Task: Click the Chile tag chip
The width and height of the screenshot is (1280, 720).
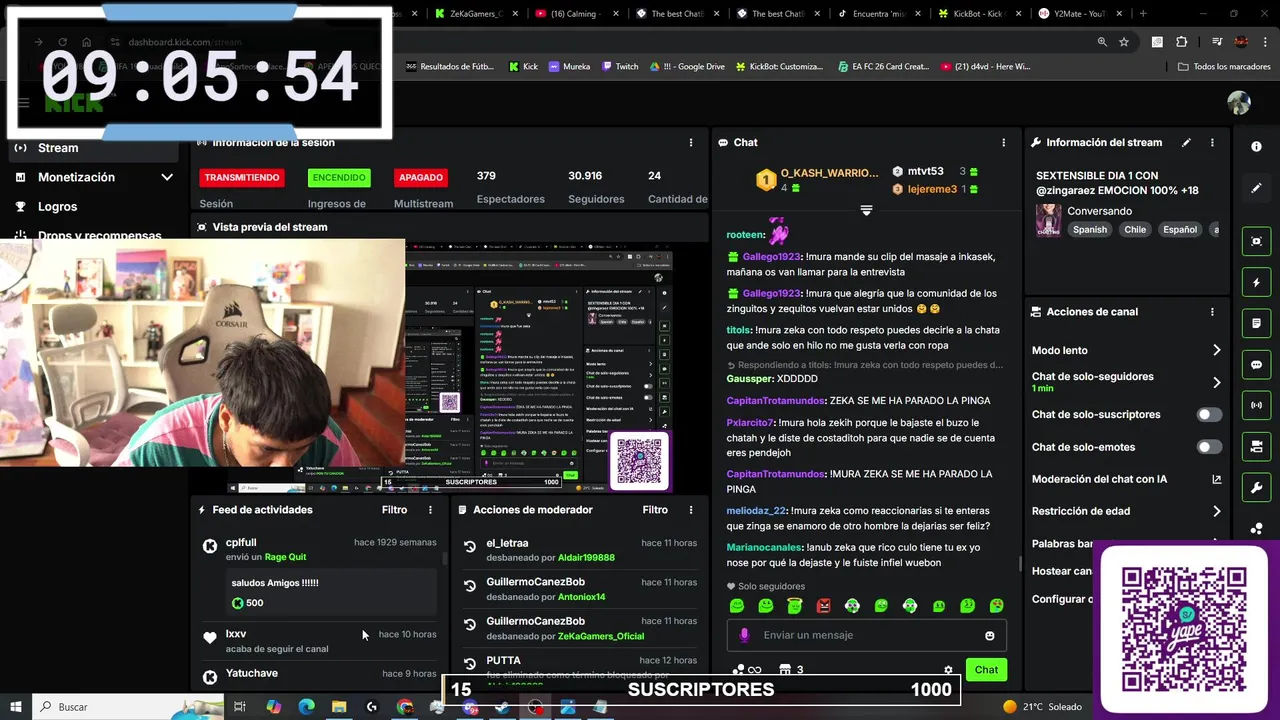Action: point(1135,229)
